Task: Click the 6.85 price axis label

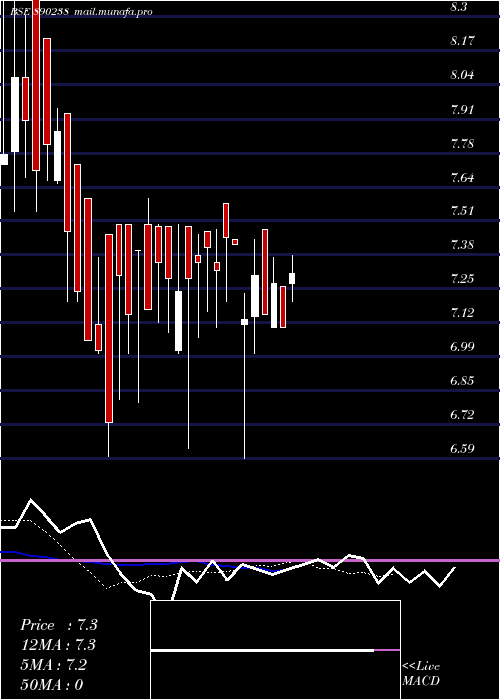Action: click(462, 381)
